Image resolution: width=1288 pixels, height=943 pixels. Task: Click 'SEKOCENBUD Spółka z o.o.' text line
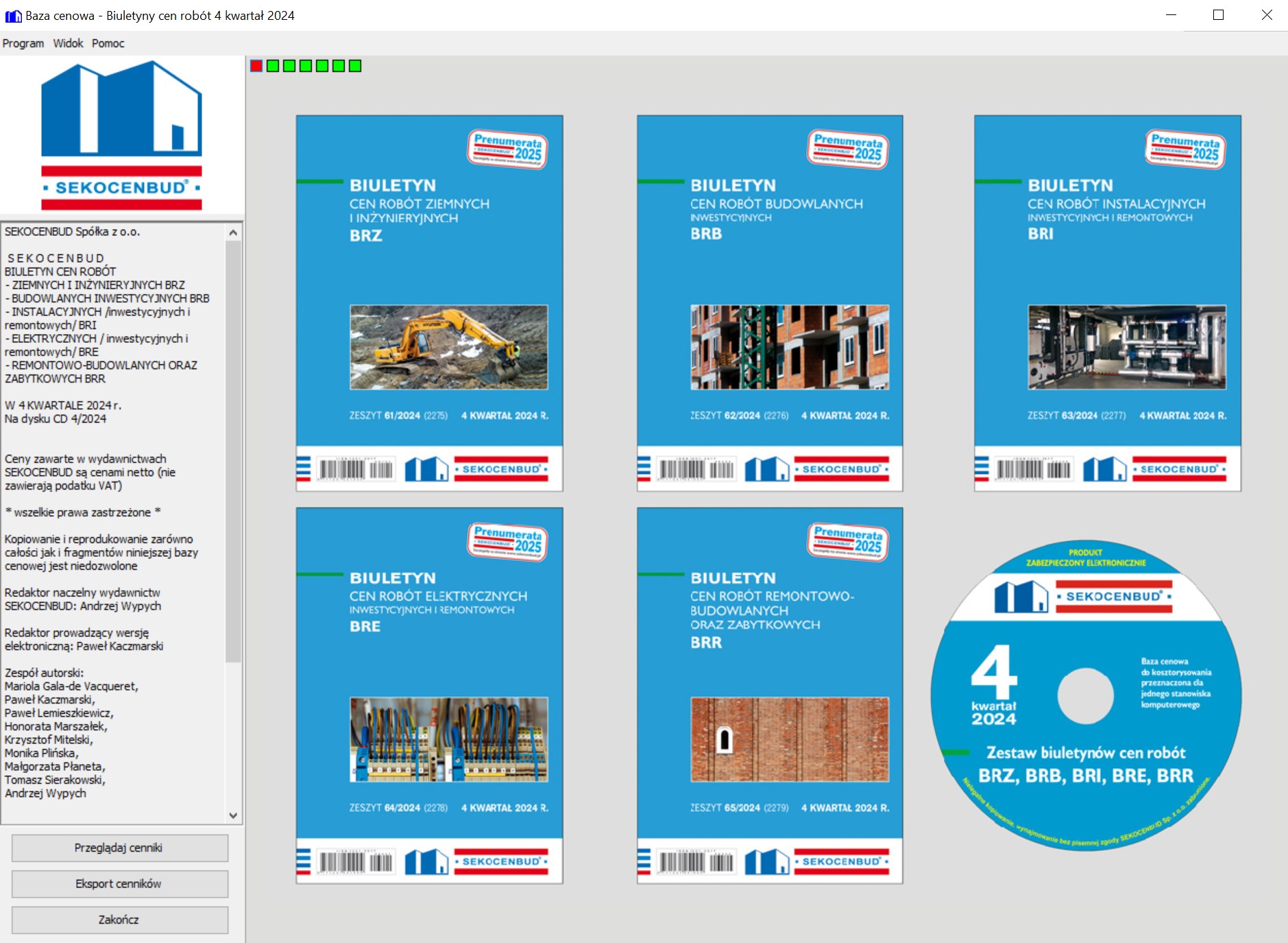[72, 232]
